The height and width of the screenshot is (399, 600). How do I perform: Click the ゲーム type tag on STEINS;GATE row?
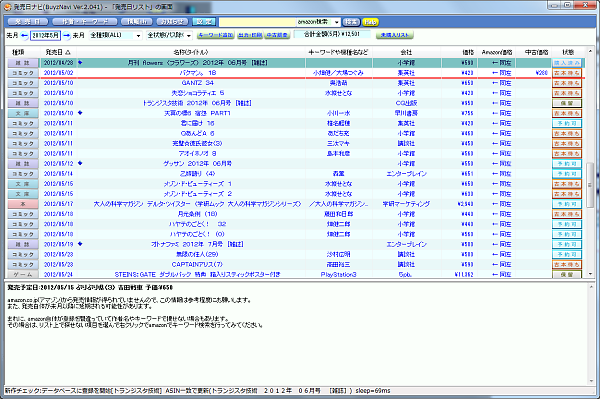(x=23, y=275)
